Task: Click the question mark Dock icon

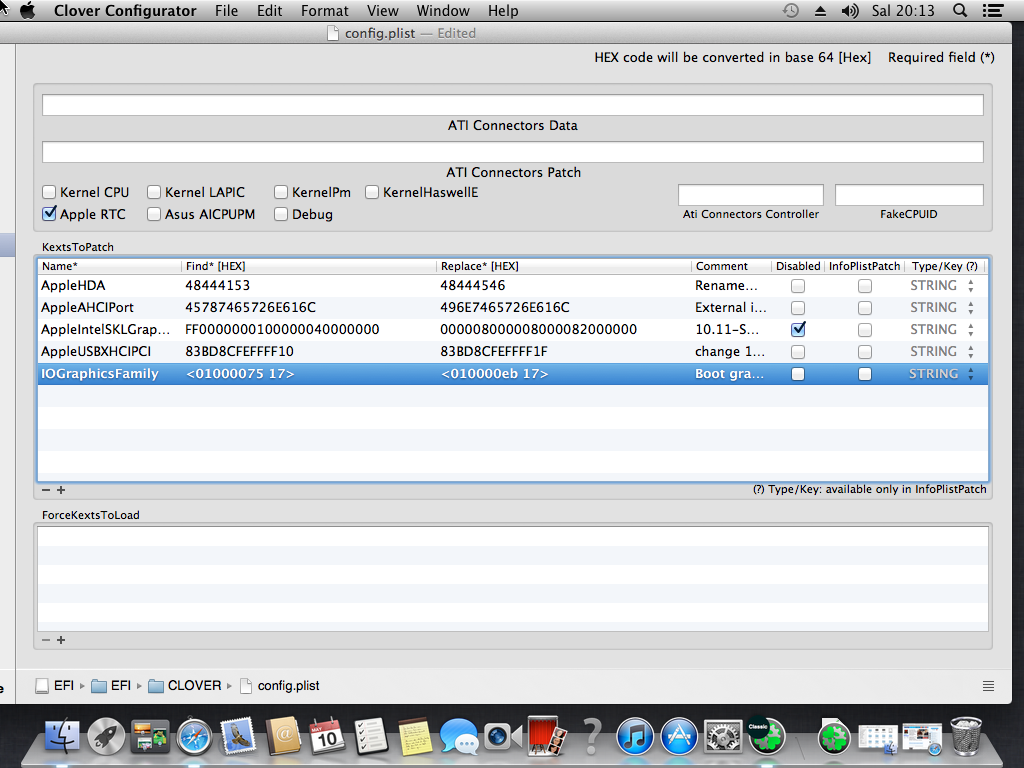Action: (591, 736)
